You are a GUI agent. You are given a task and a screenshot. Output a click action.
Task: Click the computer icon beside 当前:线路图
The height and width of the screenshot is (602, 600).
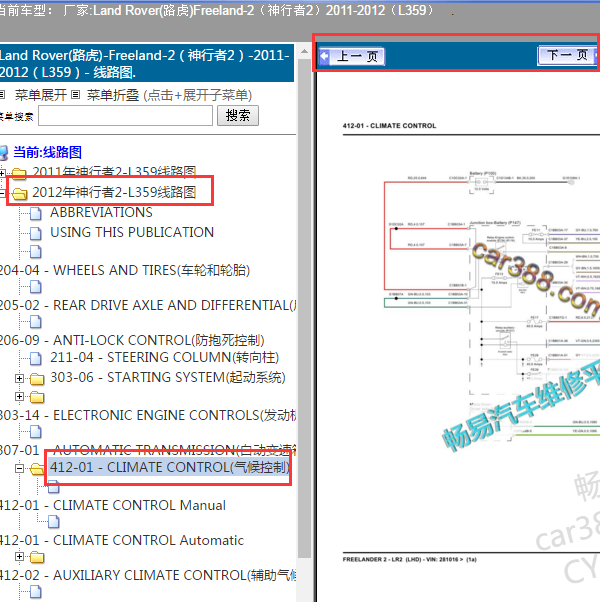[x=3, y=152]
